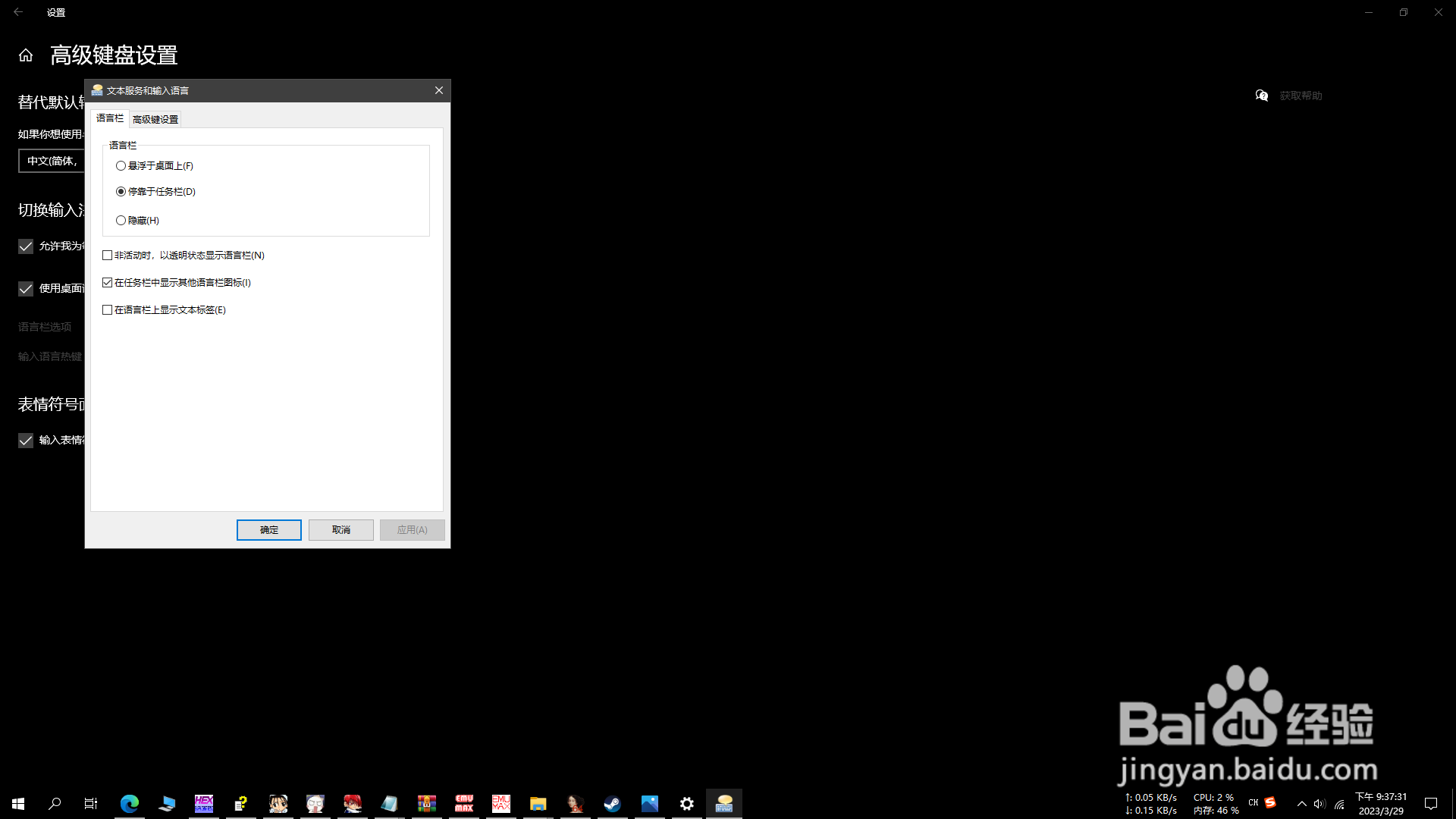Uncheck 在任务栏中显示其他语言栏图标

click(x=107, y=282)
